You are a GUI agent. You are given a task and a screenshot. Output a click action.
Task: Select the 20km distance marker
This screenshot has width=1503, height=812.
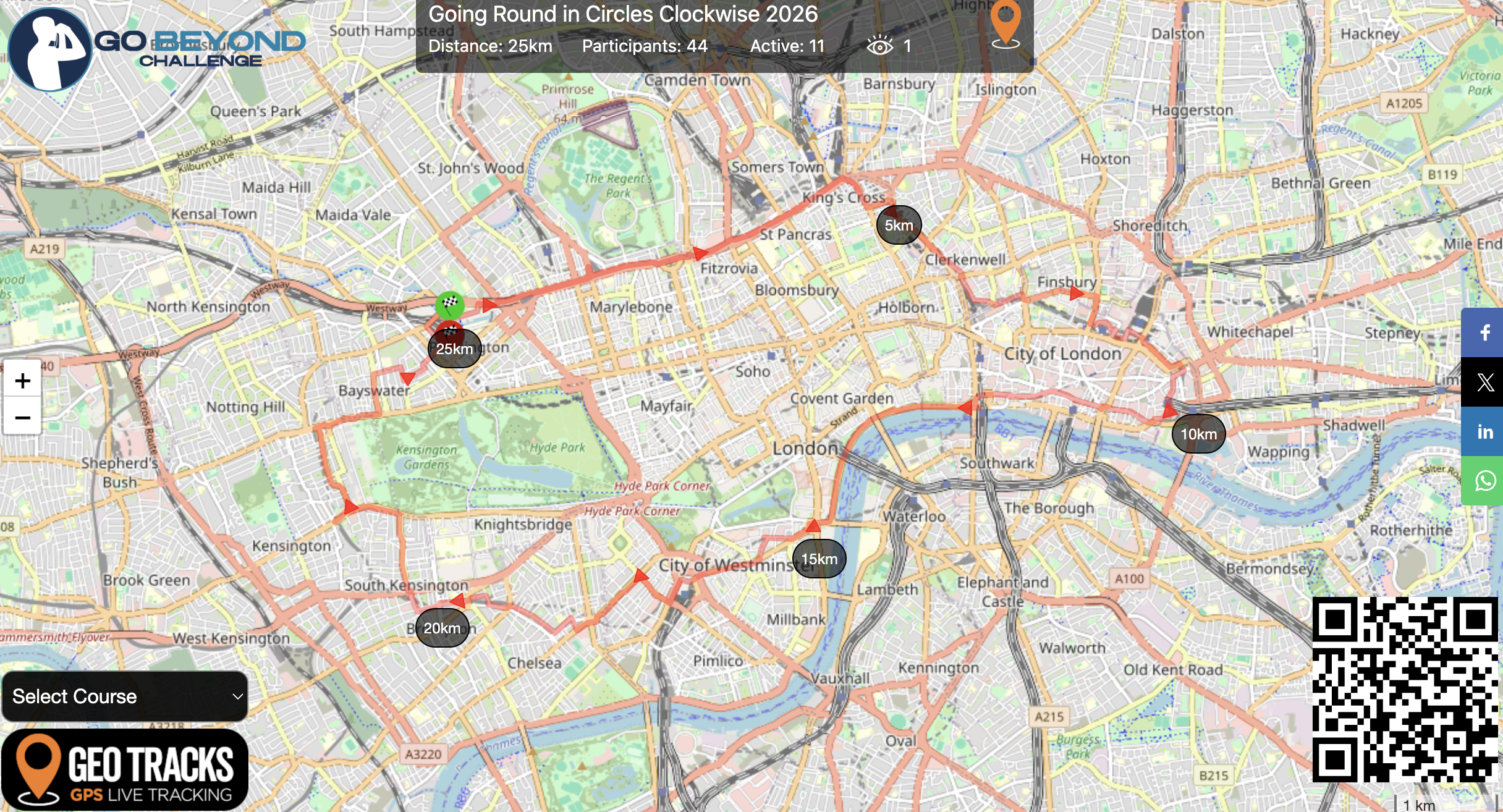click(442, 628)
